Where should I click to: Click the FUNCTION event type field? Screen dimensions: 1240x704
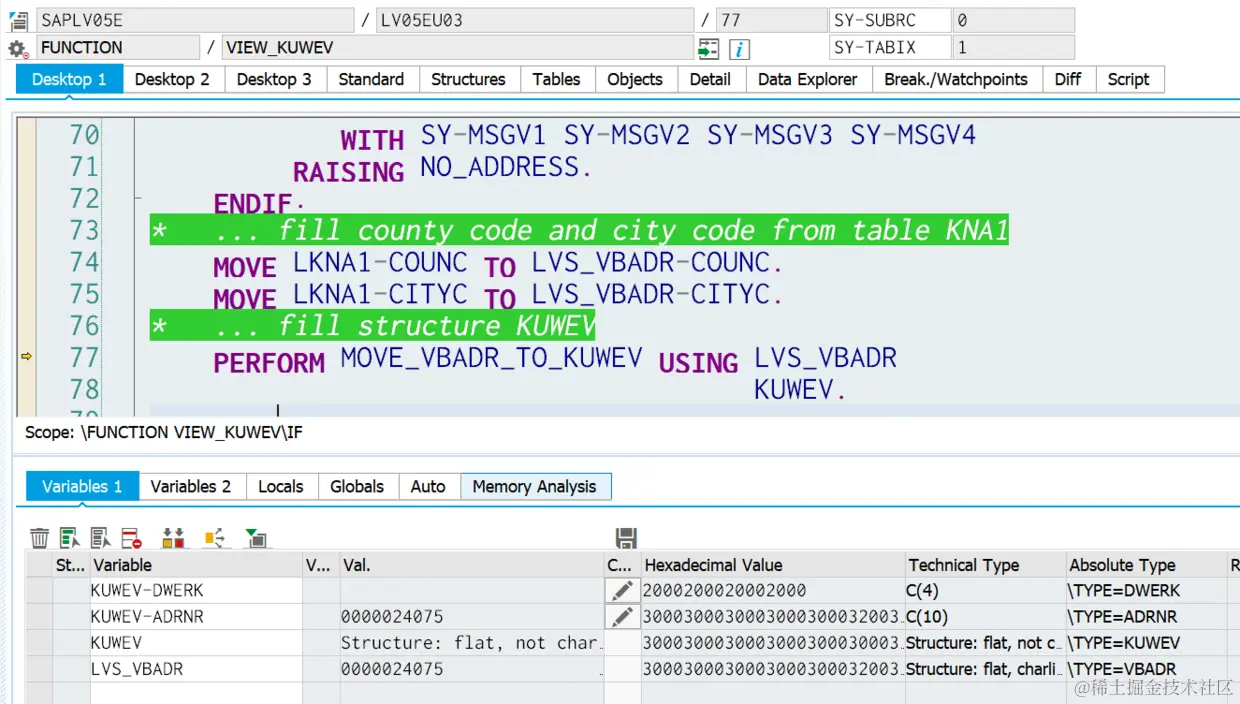tap(118, 47)
